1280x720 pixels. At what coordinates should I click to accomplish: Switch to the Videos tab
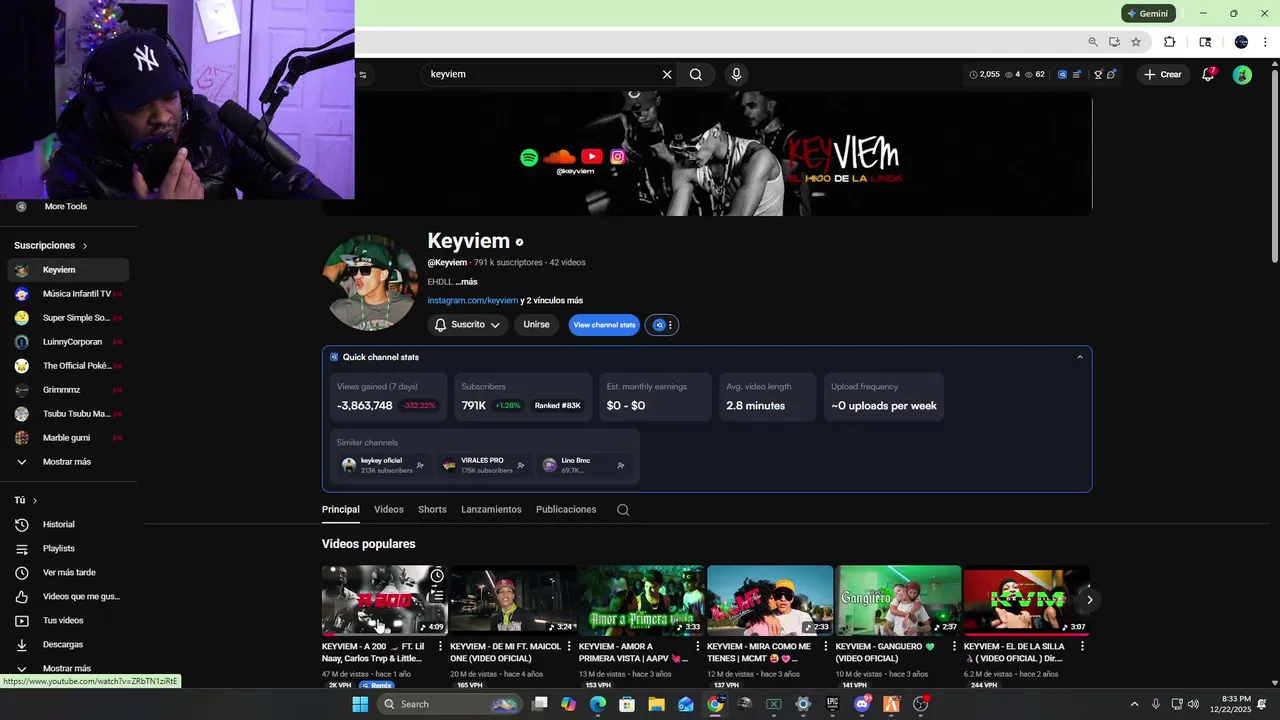tap(389, 509)
